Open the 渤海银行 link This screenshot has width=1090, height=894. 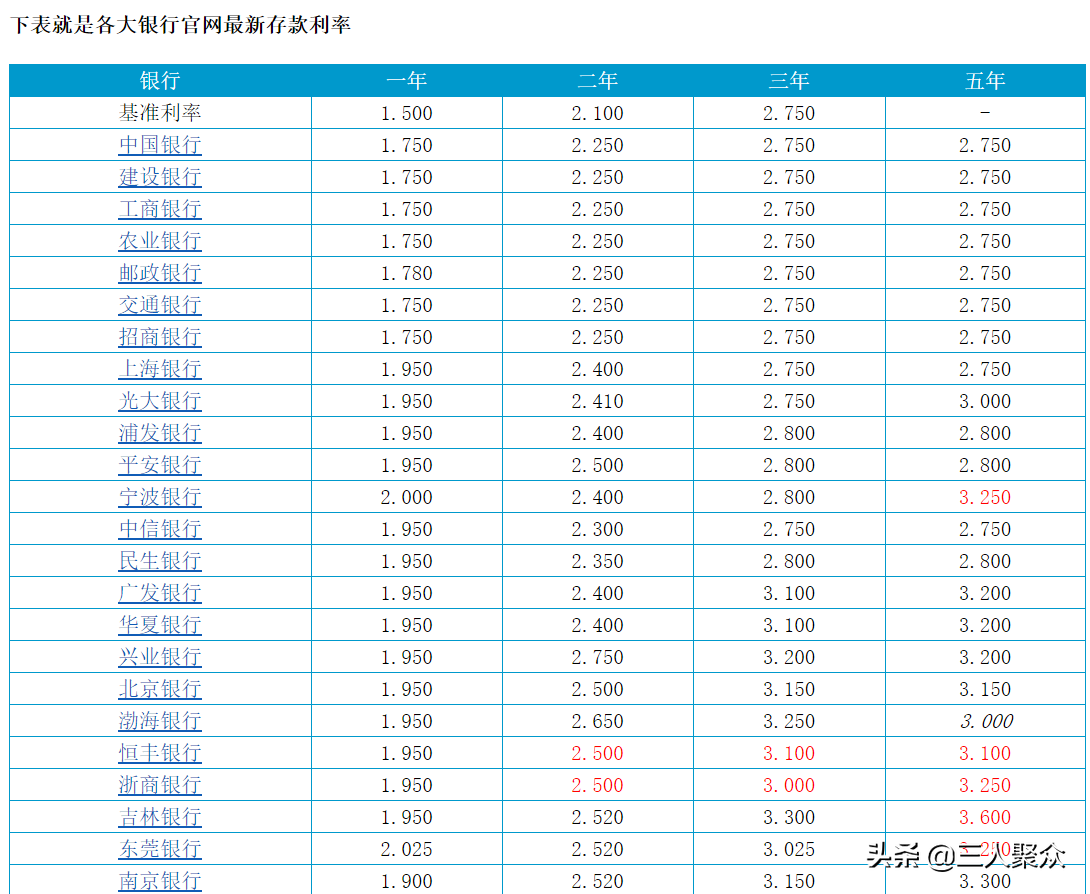coord(160,720)
